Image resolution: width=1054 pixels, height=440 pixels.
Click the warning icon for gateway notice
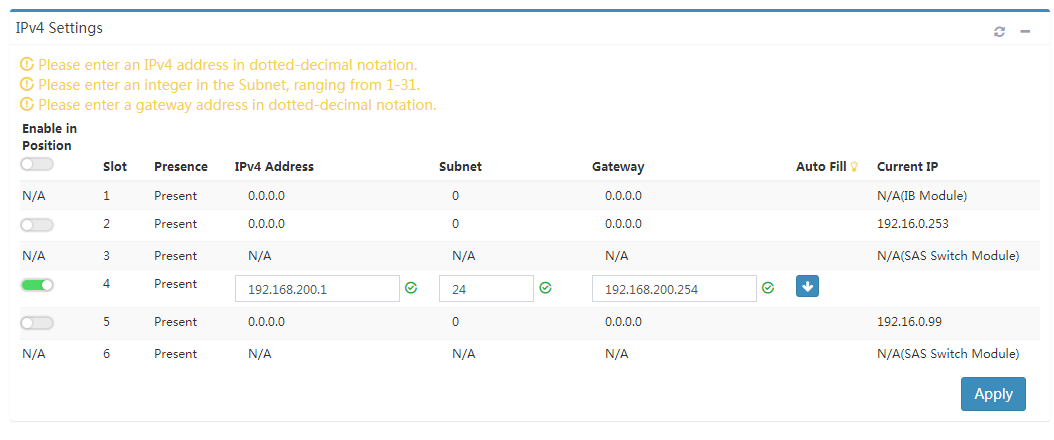pos(26,105)
